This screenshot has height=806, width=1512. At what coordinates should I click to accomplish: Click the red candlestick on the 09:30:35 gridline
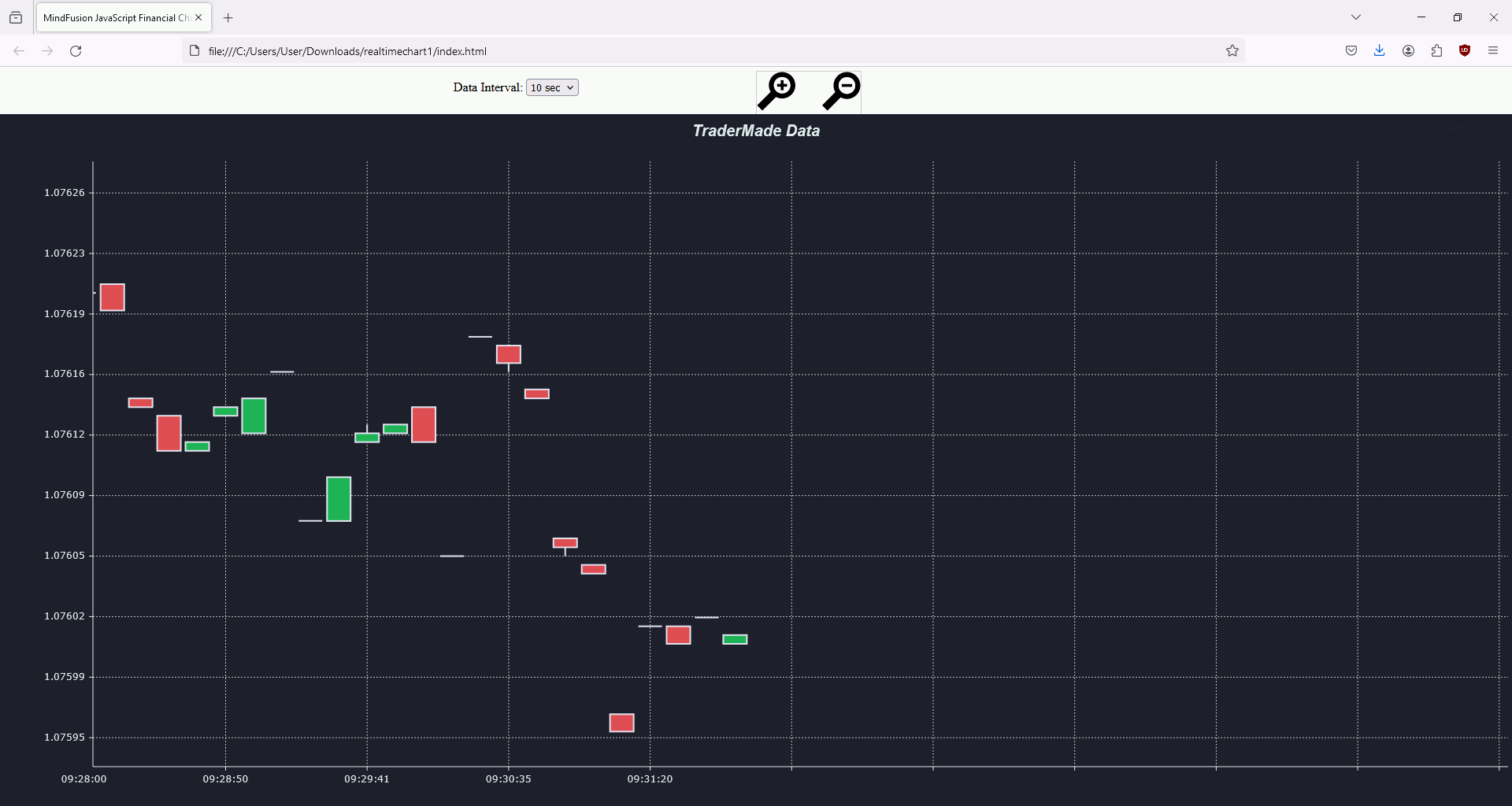click(509, 354)
